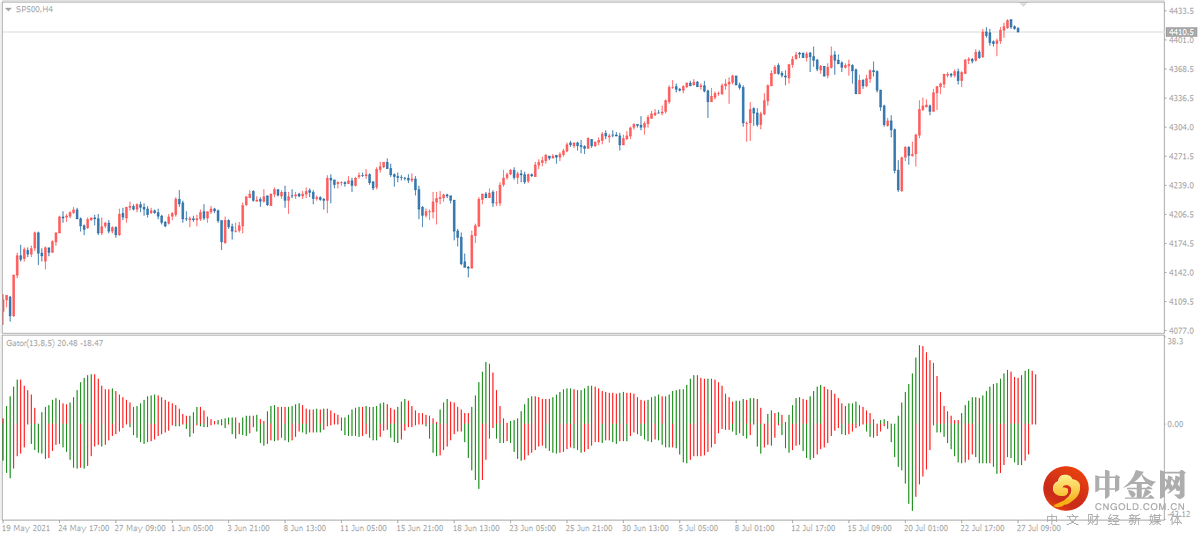Viewport: 1200px width, 538px height.
Task: Click price level 4239.0 on axis
Action: click(1180, 185)
